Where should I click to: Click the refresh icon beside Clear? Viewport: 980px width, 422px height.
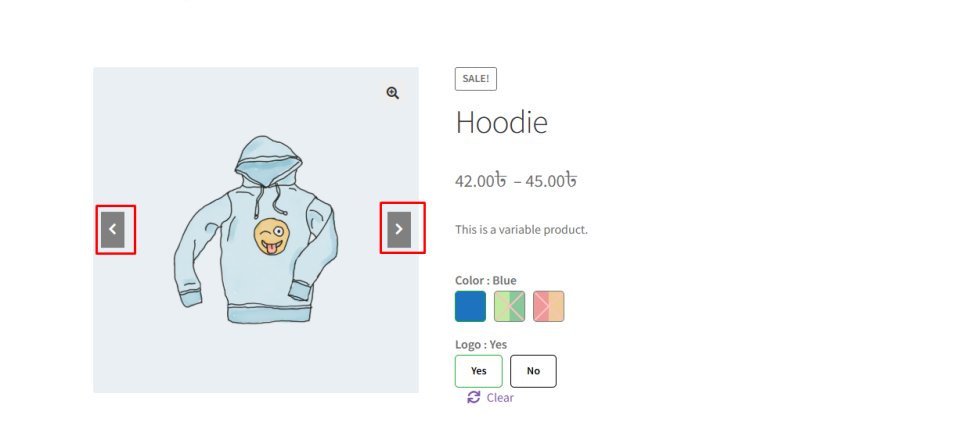point(474,397)
